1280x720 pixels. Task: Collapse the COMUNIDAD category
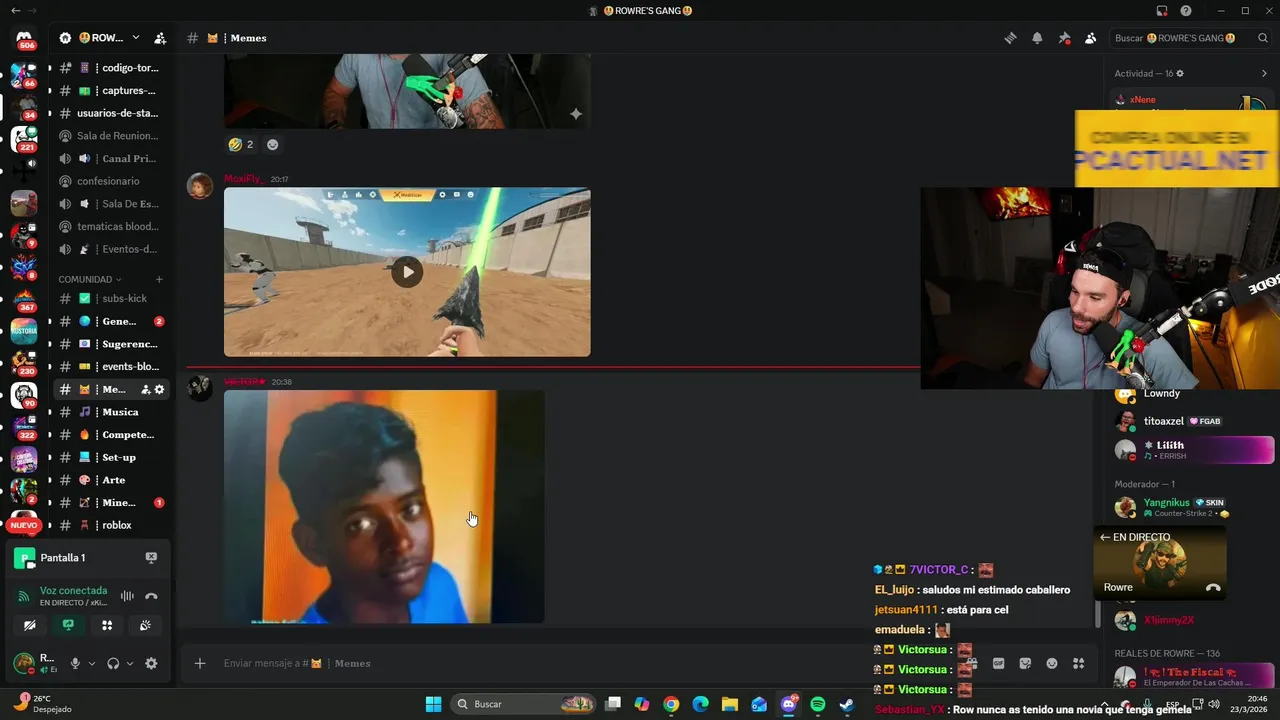(x=90, y=279)
